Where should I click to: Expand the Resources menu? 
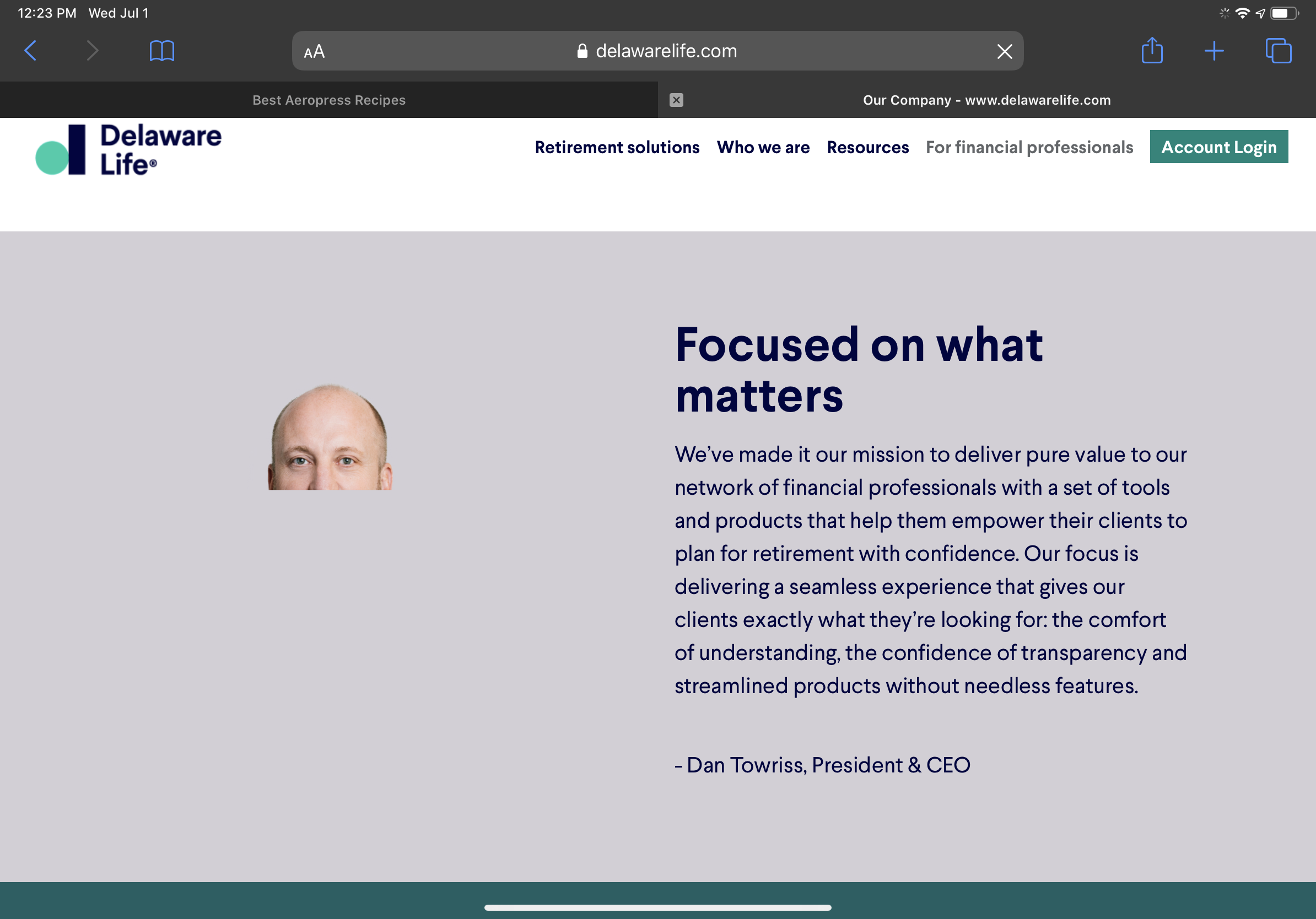coord(867,147)
